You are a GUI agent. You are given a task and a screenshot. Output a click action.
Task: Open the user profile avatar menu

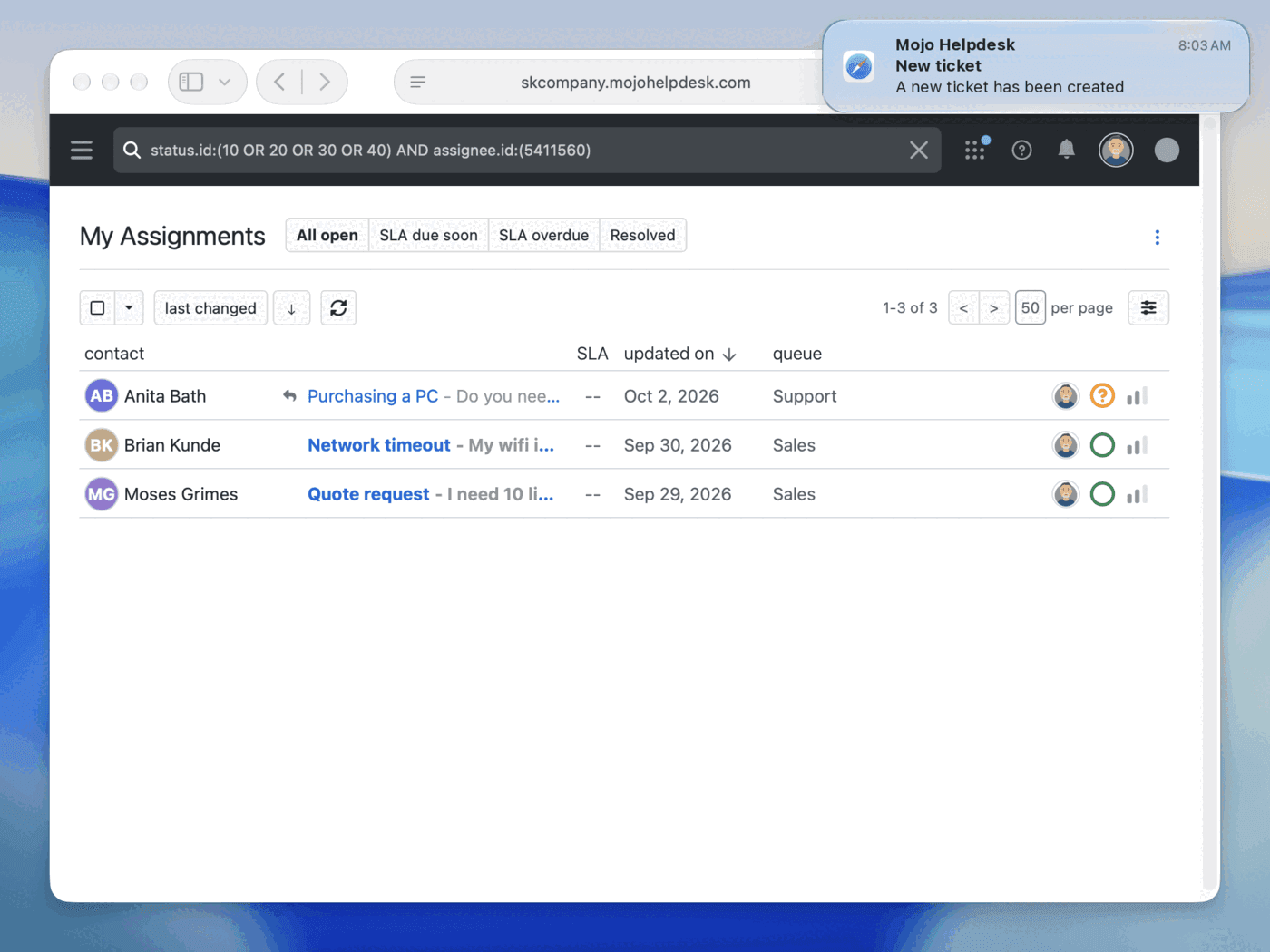(1116, 150)
